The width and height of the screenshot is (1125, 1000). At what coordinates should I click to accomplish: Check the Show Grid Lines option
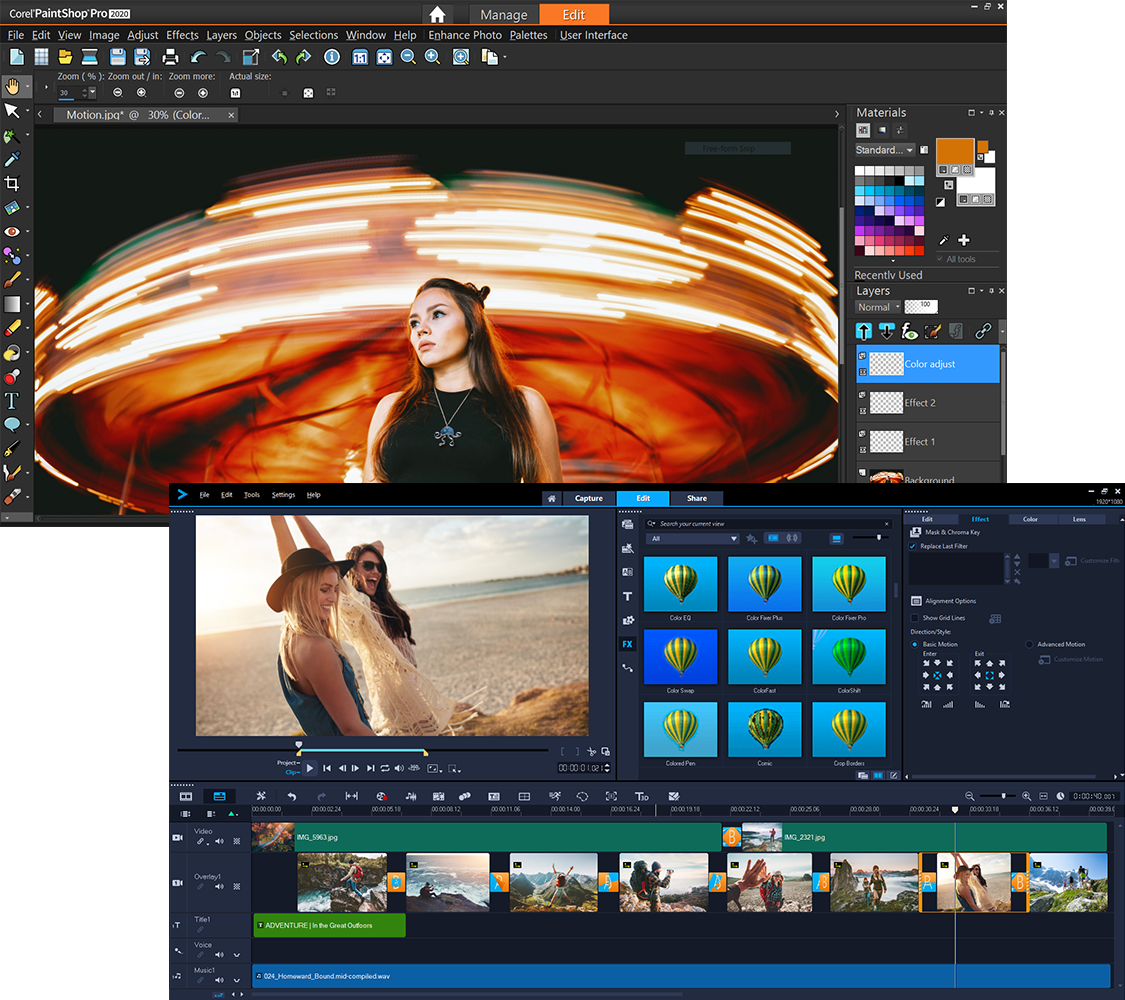point(915,618)
